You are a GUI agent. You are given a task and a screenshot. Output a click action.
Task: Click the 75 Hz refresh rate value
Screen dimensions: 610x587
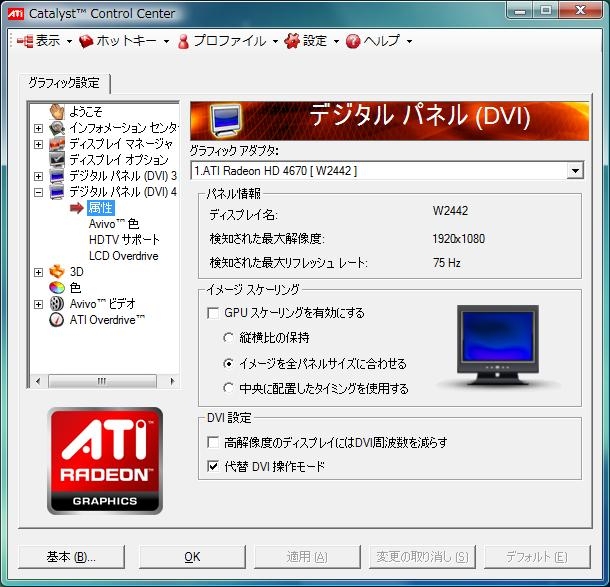pos(447,263)
